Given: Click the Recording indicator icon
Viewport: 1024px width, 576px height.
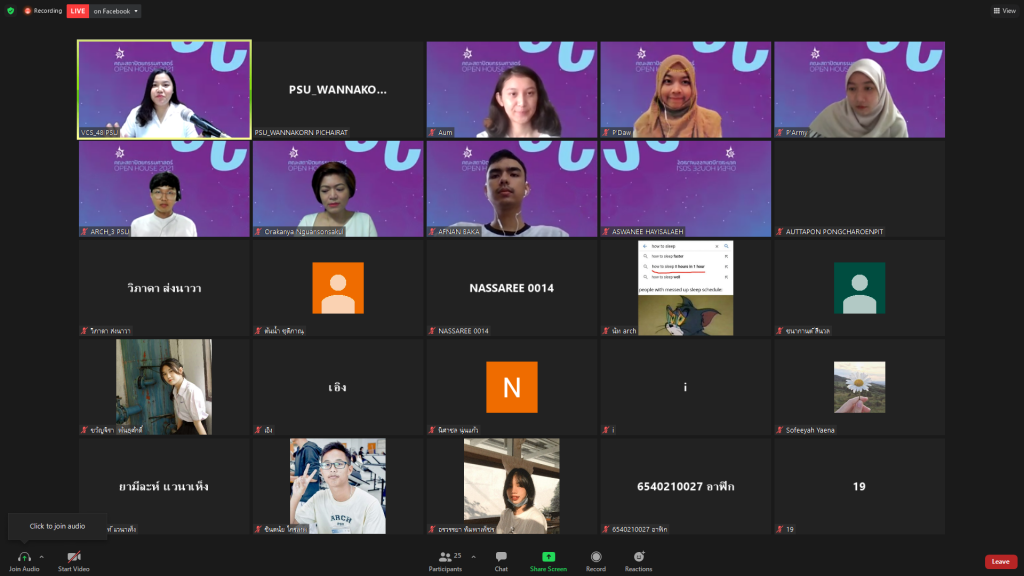Looking at the screenshot, I should click(x=28, y=11).
